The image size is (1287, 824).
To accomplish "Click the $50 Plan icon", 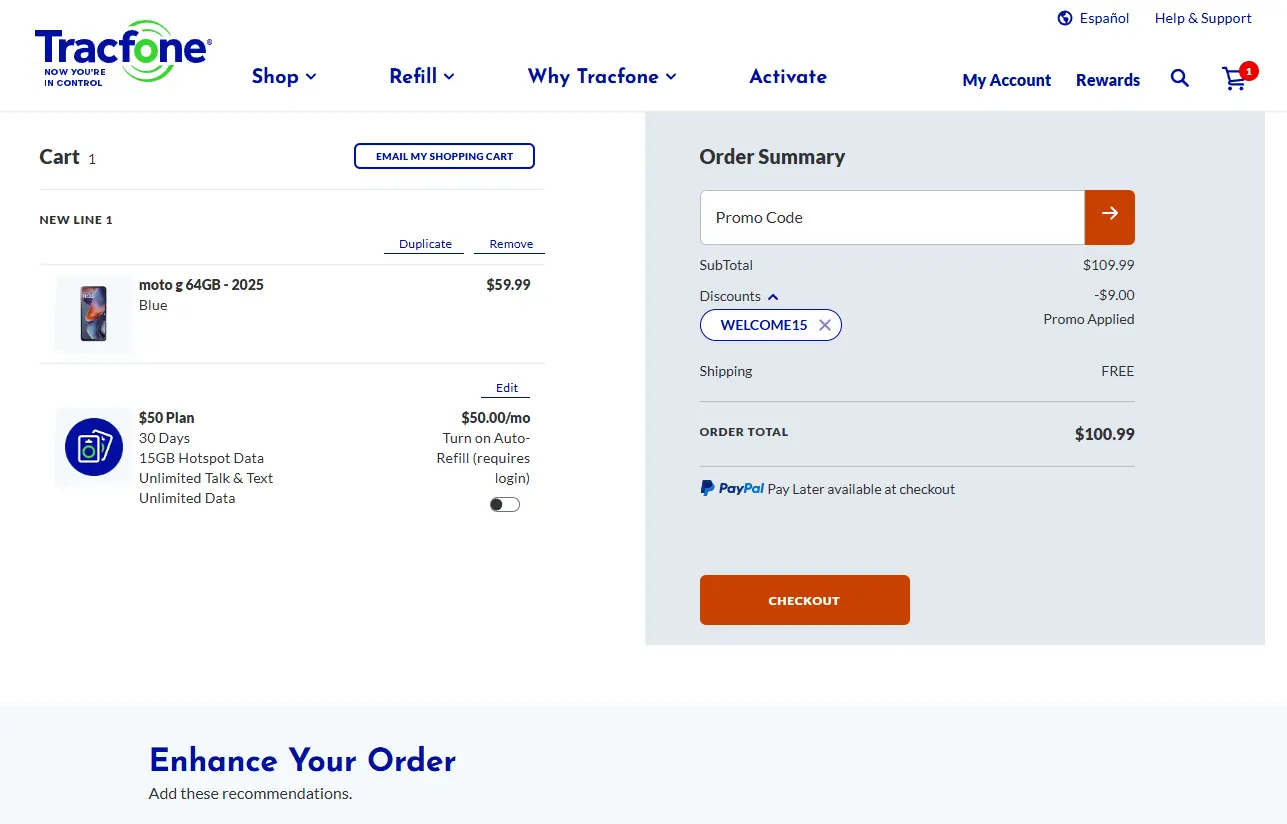I will [94, 447].
